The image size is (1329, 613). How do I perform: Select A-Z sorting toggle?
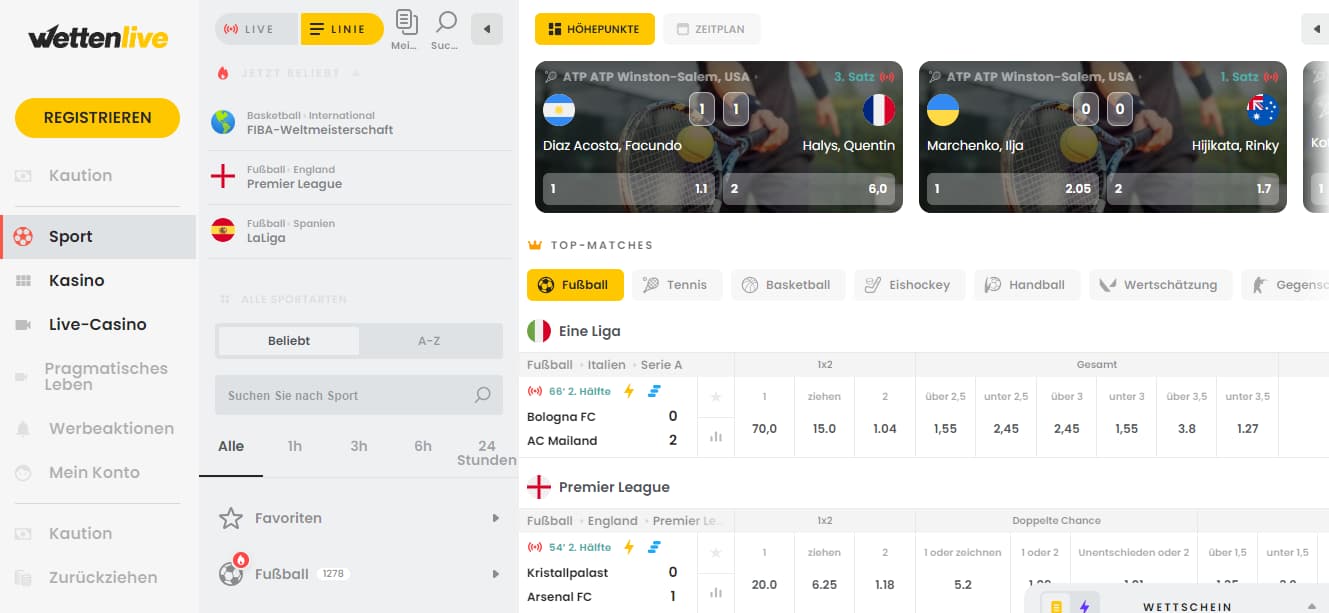[429, 341]
